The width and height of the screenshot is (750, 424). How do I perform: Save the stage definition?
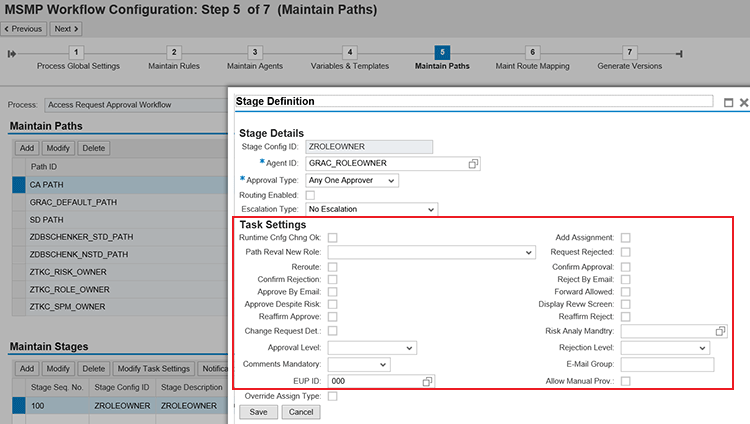258,411
